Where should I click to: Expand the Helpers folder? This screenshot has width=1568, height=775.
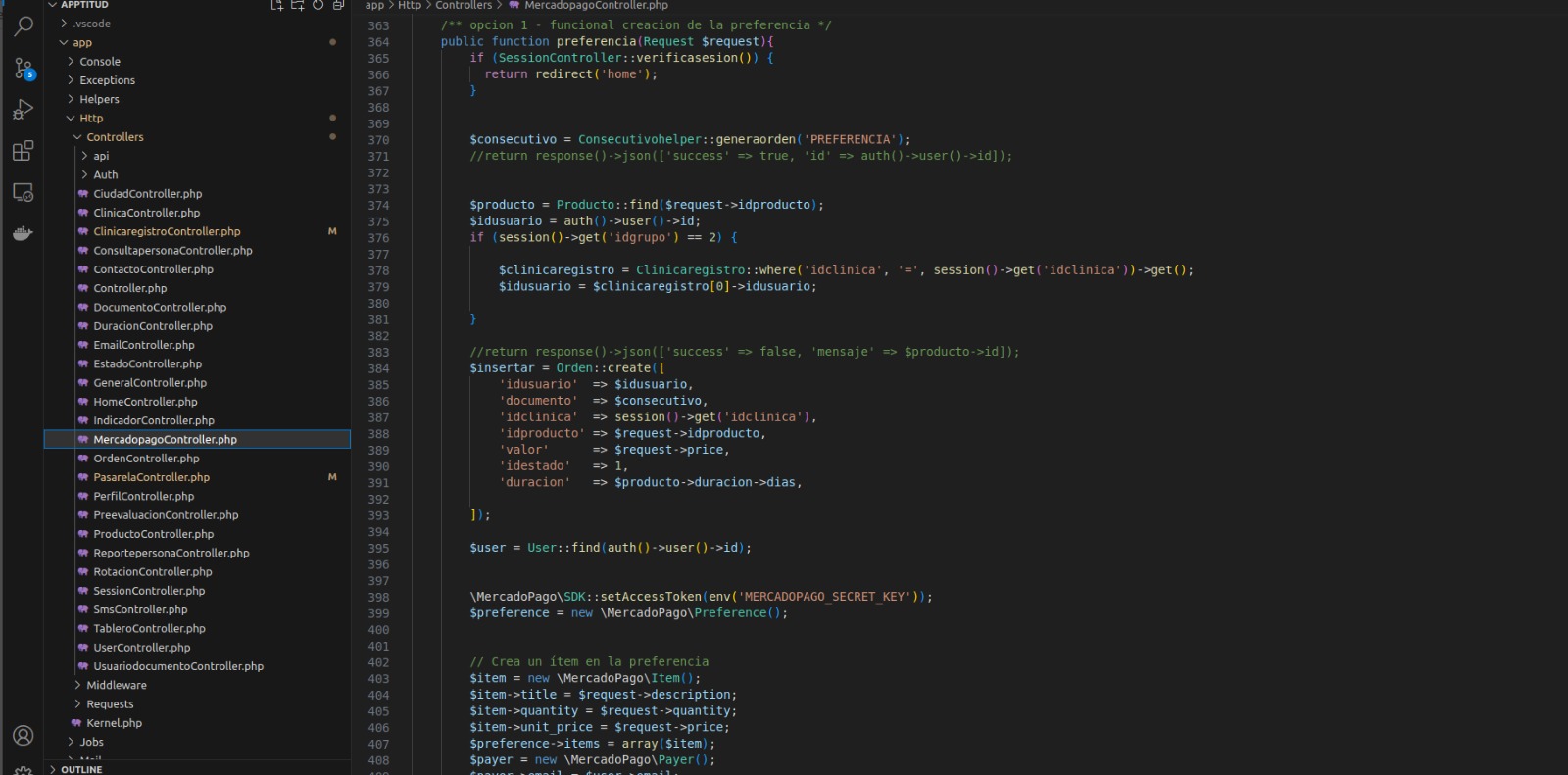pyautogui.click(x=99, y=99)
